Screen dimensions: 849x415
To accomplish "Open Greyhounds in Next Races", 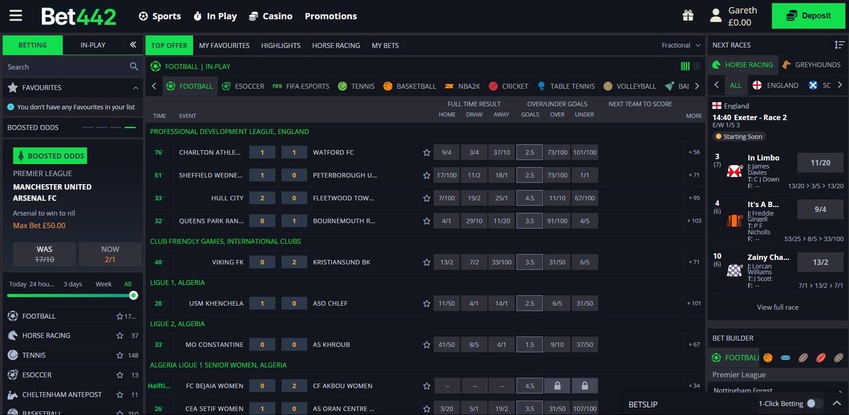I will pos(811,64).
